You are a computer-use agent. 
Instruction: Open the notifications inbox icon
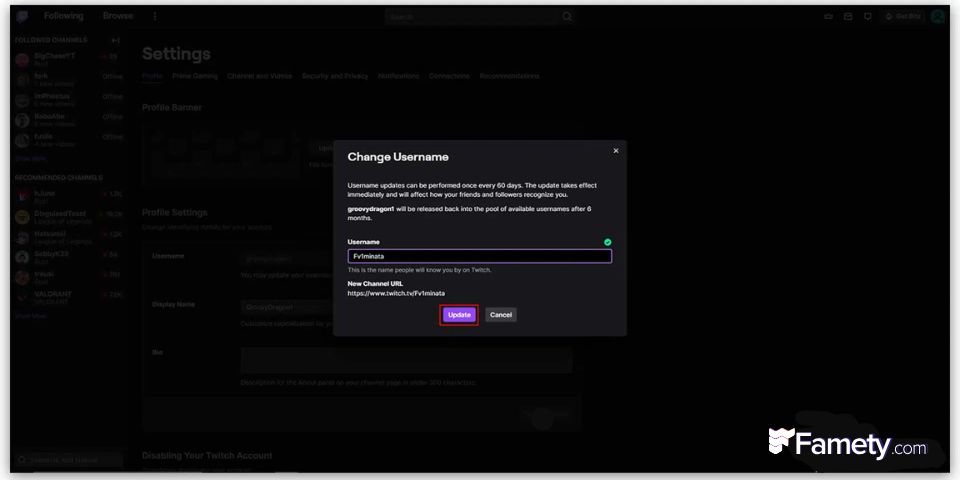tap(848, 17)
